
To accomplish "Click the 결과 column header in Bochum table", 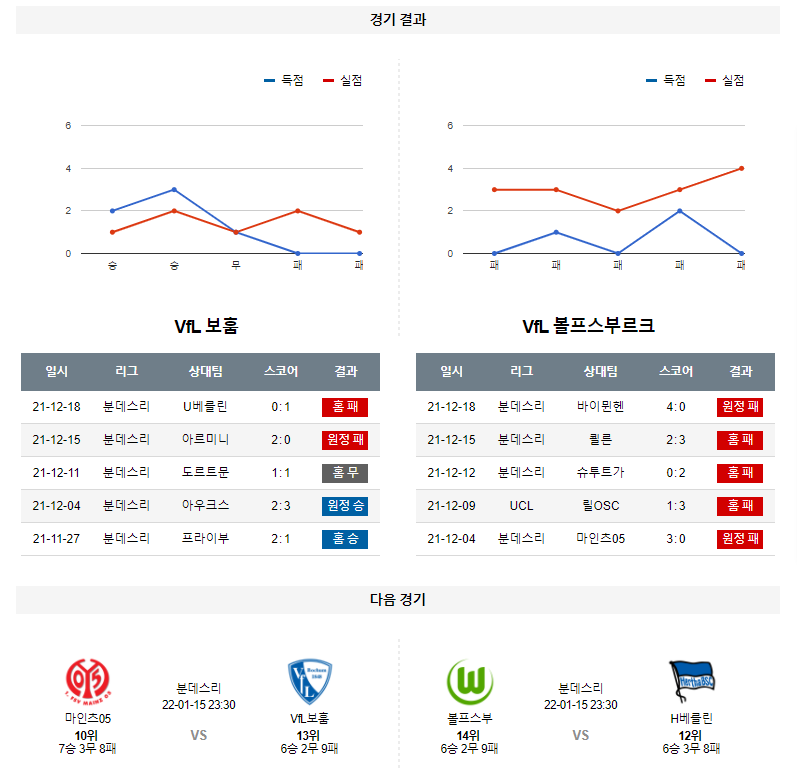I will (346, 371).
